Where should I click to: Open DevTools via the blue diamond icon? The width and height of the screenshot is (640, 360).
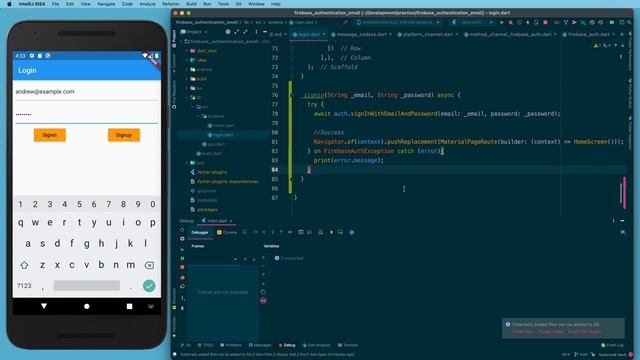(351, 232)
